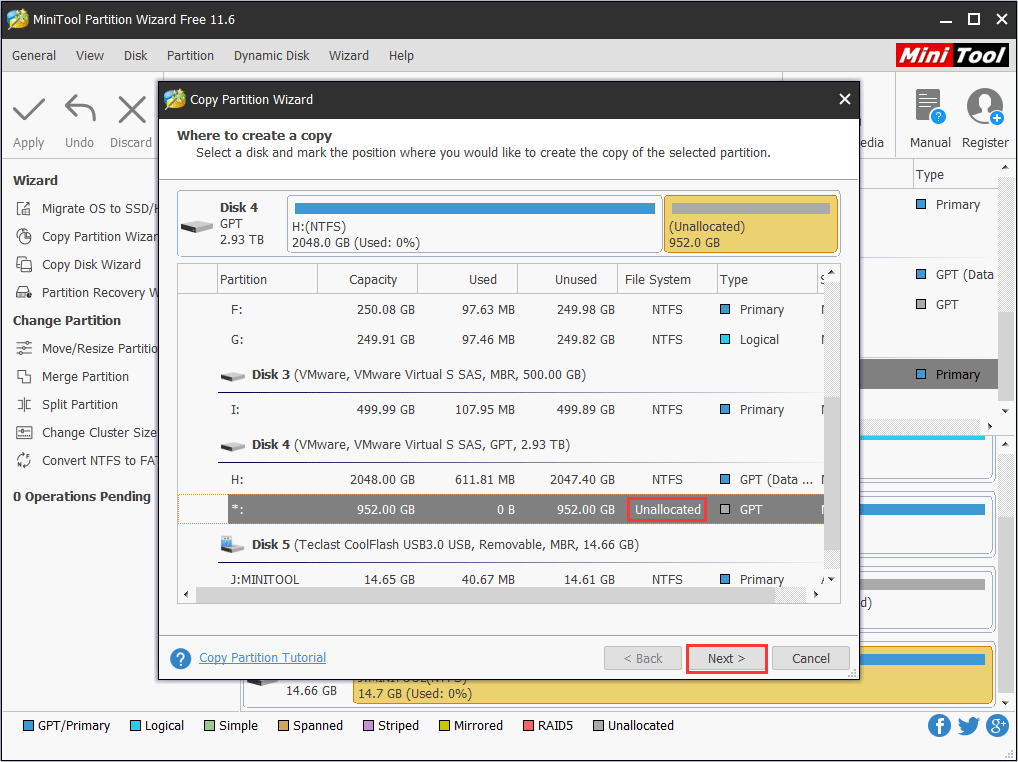Click the Undo arrow icon
1018x762 pixels.
pyautogui.click(x=80, y=108)
